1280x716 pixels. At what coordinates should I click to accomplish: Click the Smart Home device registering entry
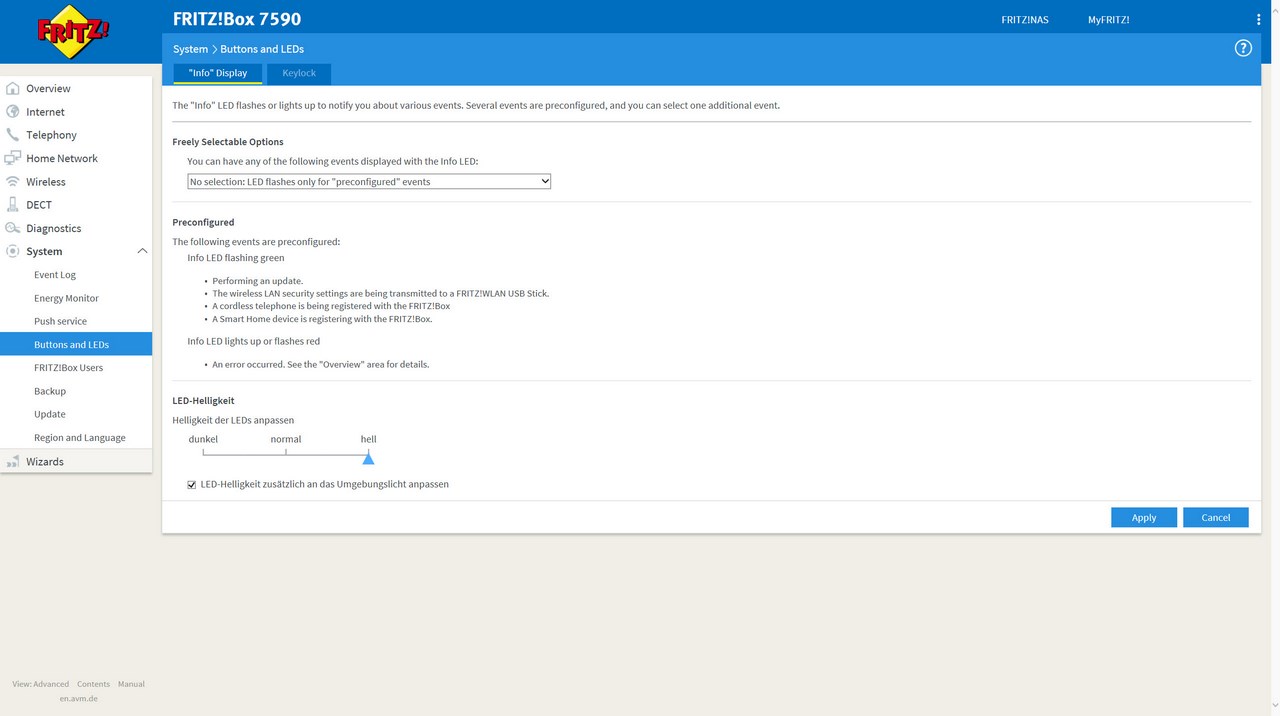point(322,319)
